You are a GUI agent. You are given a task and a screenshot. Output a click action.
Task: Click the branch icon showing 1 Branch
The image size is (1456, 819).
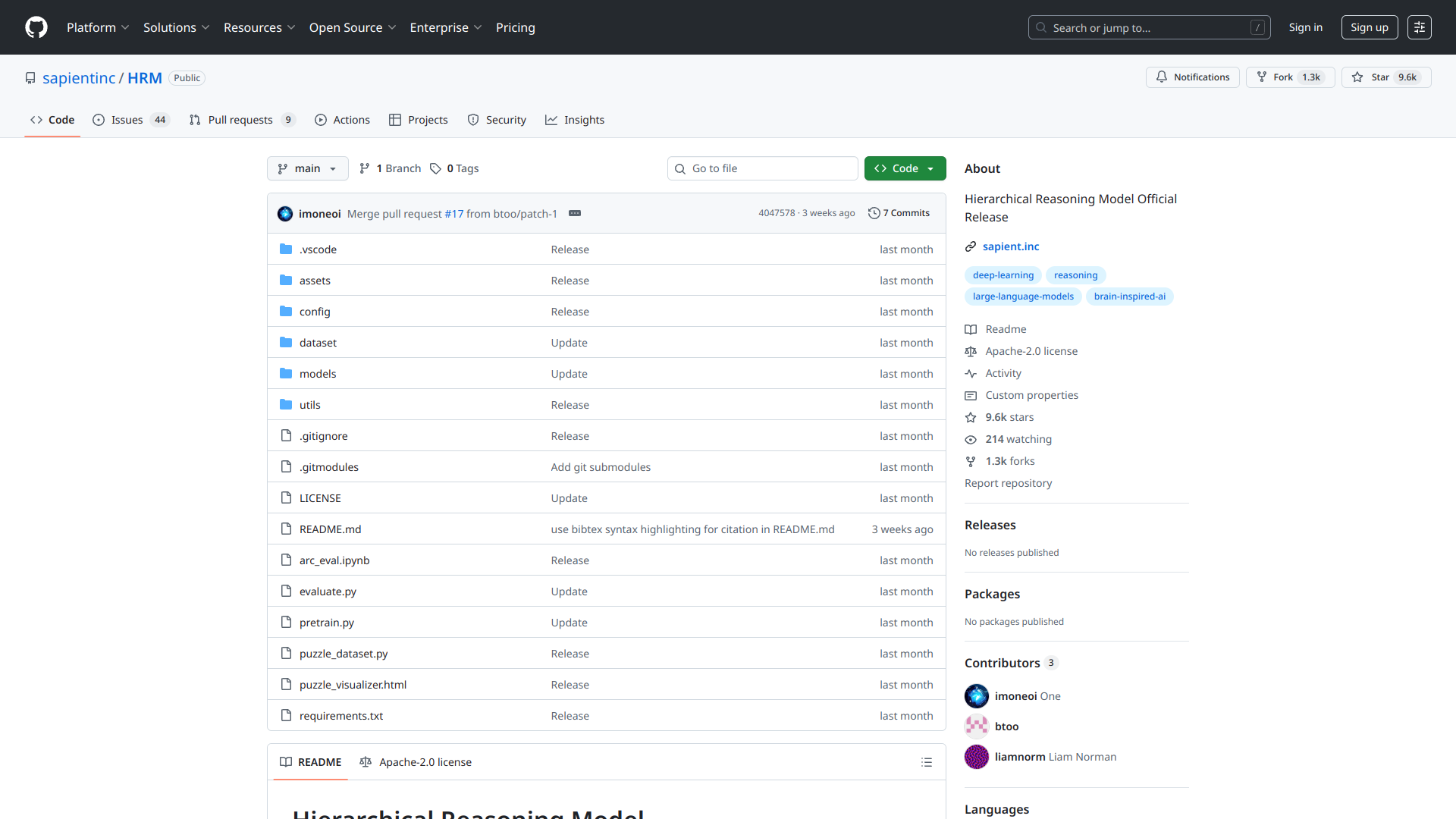coord(365,168)
